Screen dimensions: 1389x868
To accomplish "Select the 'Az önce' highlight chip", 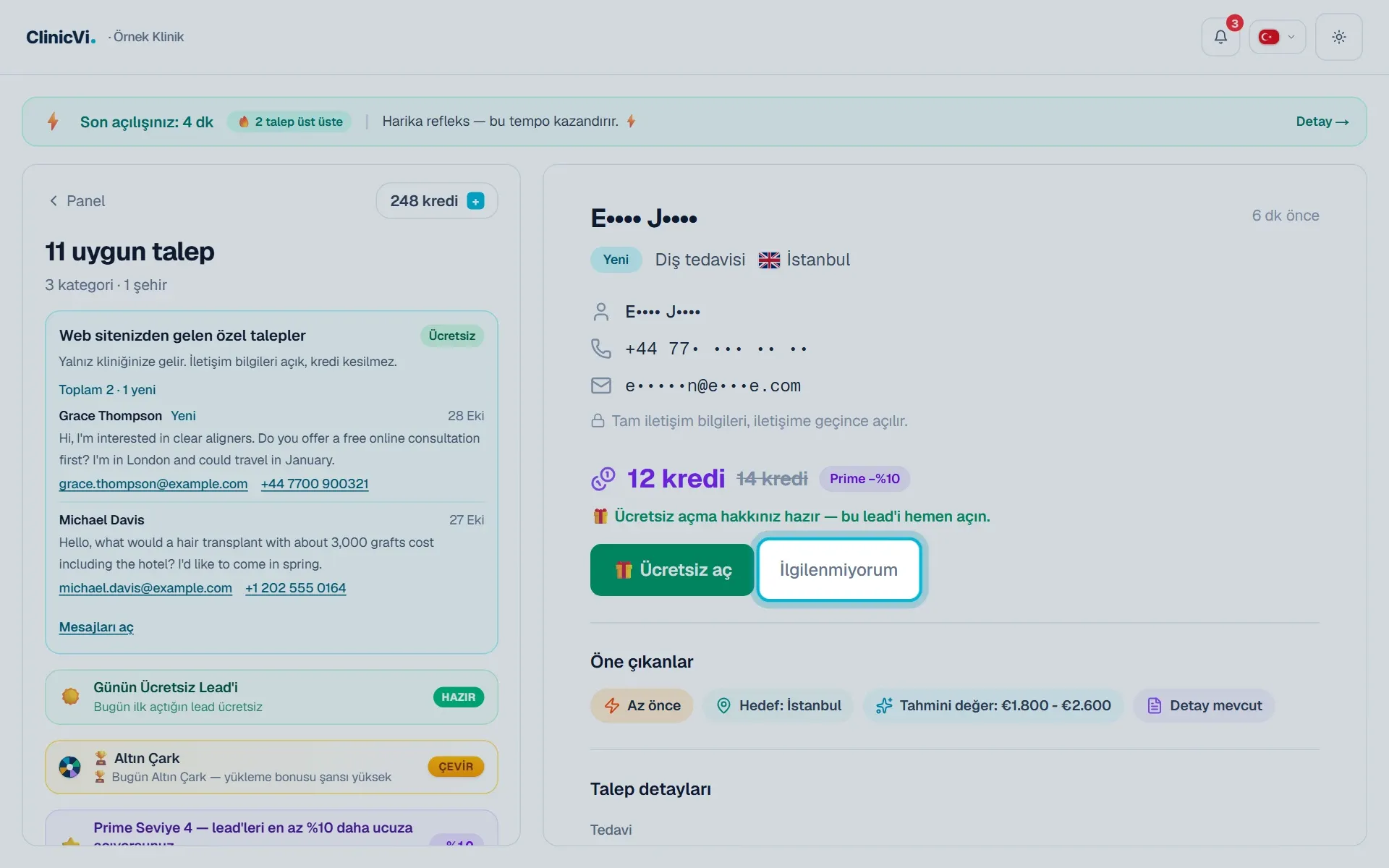I will tap(642, 706).
